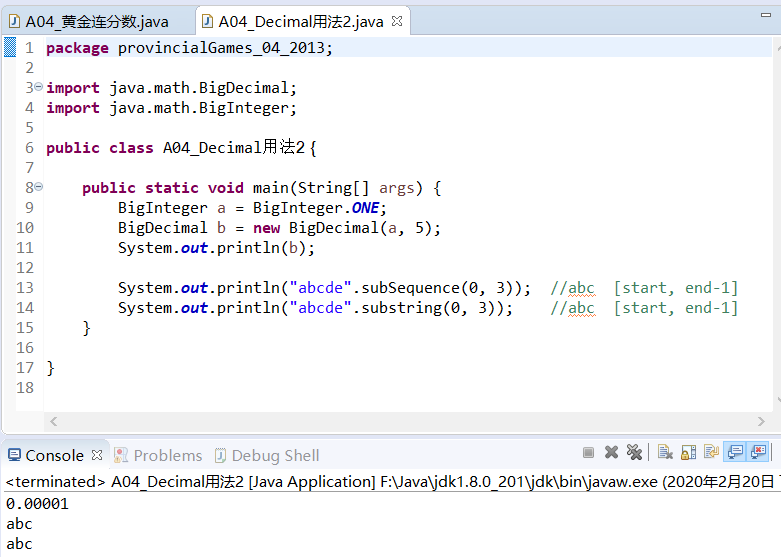This screenshot has width=781, height=557.
Task: Click line number 10 in the gutter
Action: (25, 228)
